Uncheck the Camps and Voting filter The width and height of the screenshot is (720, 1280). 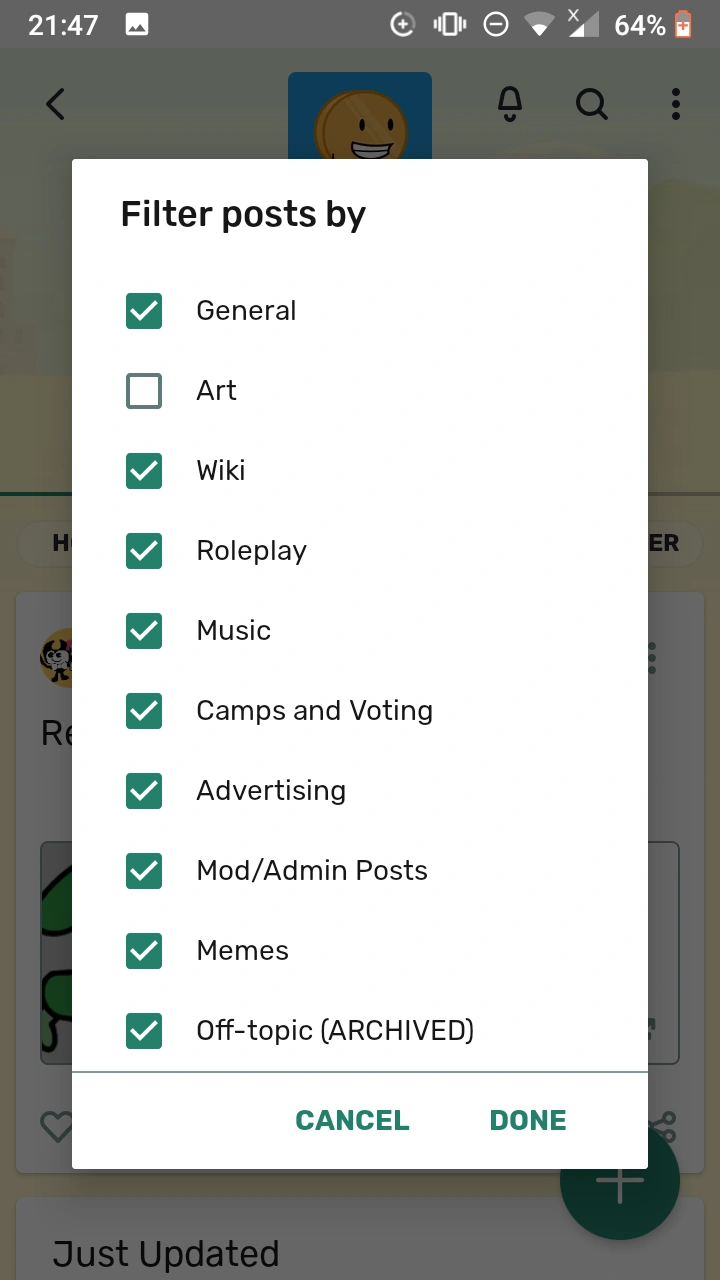tap(144, 710)
